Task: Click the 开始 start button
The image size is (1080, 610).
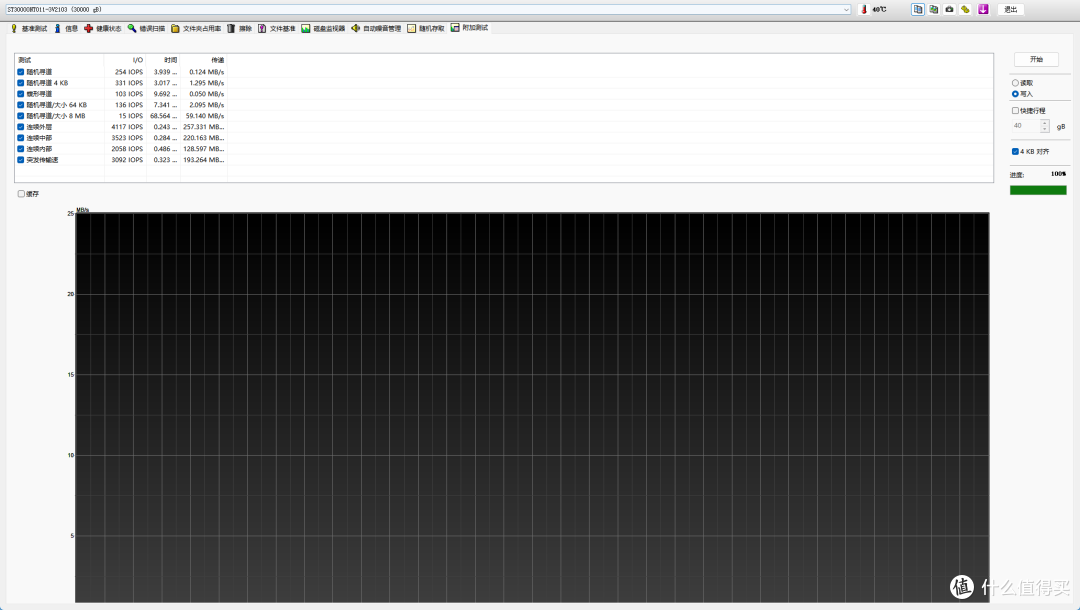Action: 1036,59
